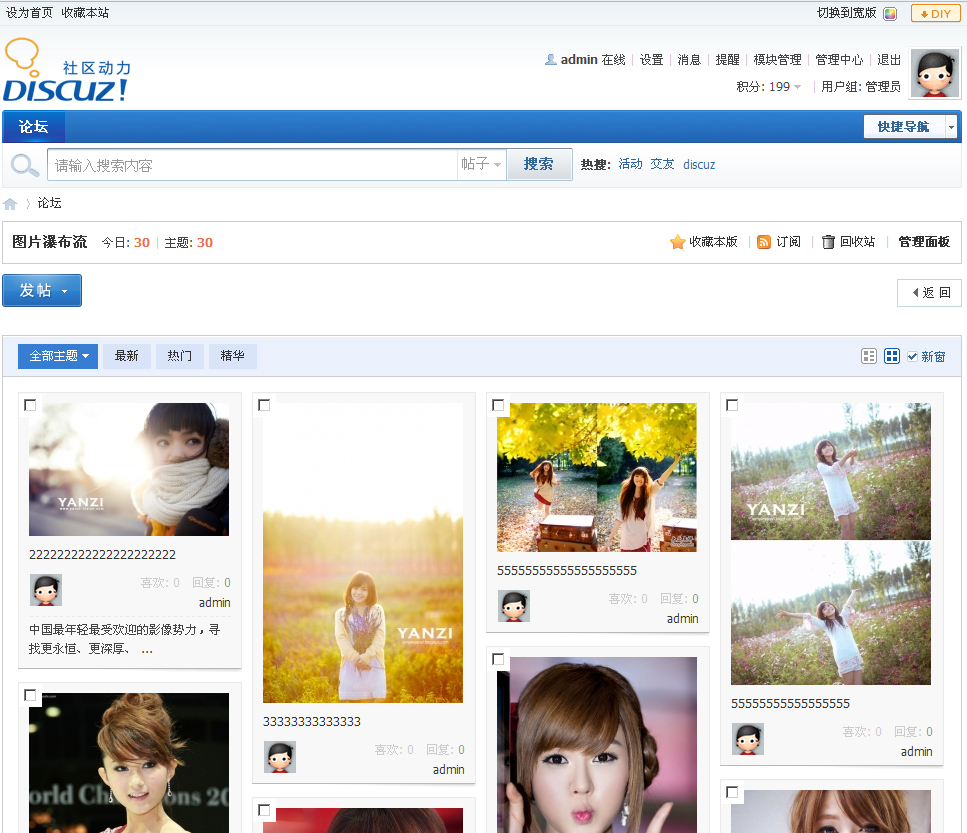This screenshot has width=967, height=833.
Task: Click the admin username in header
Action: [579, 60]
